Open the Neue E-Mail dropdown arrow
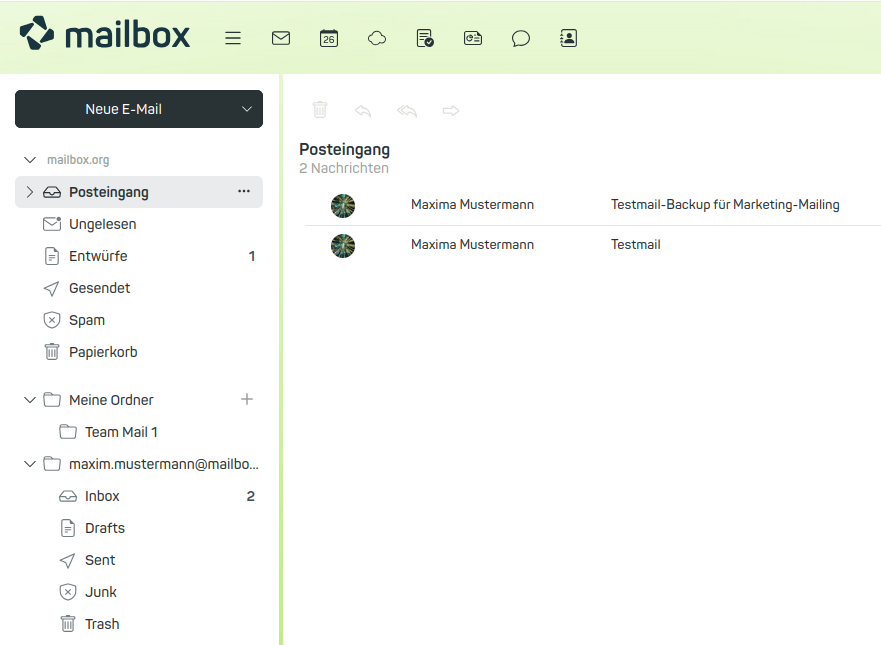The width and height of the screenshot is (881, 645). 247,109
